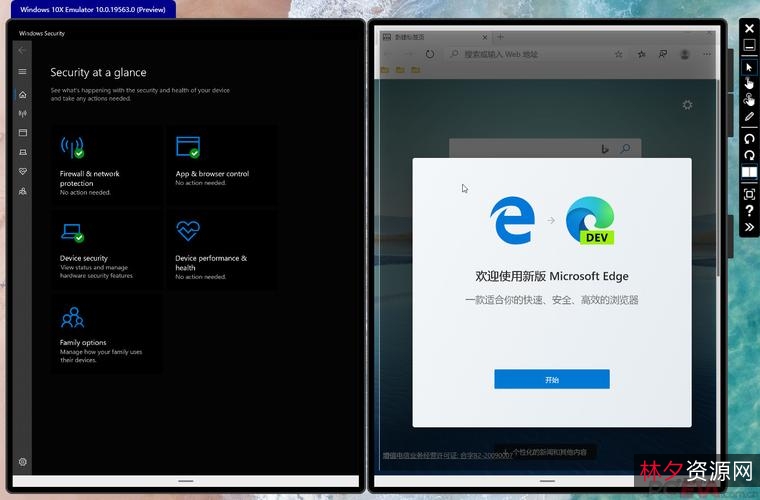Screen dimensions: 760x500
Task: Rotate emulator counterclockwise
Action: (x=749, y=139)
